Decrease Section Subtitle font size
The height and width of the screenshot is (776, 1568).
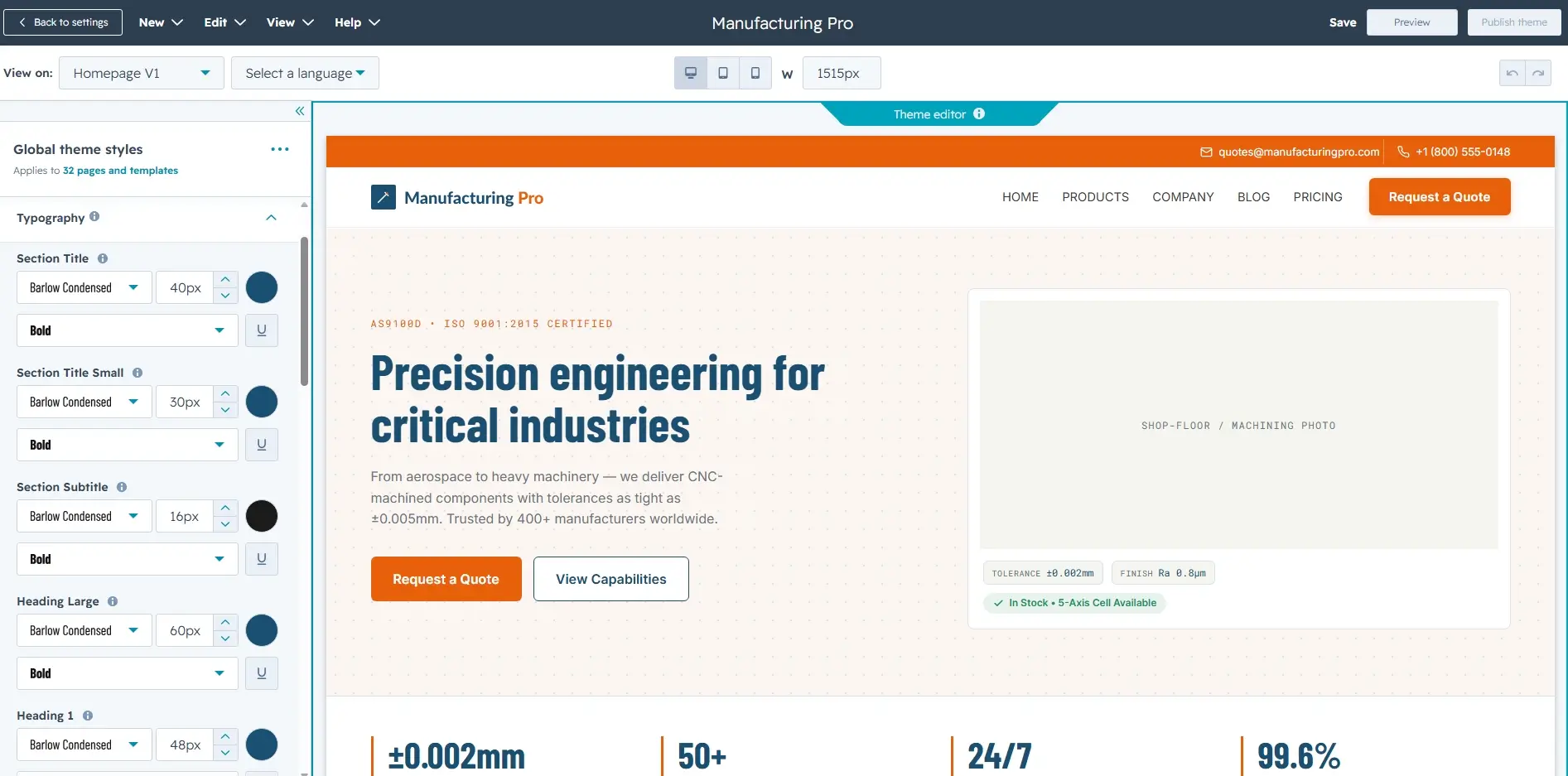point(225,524)
